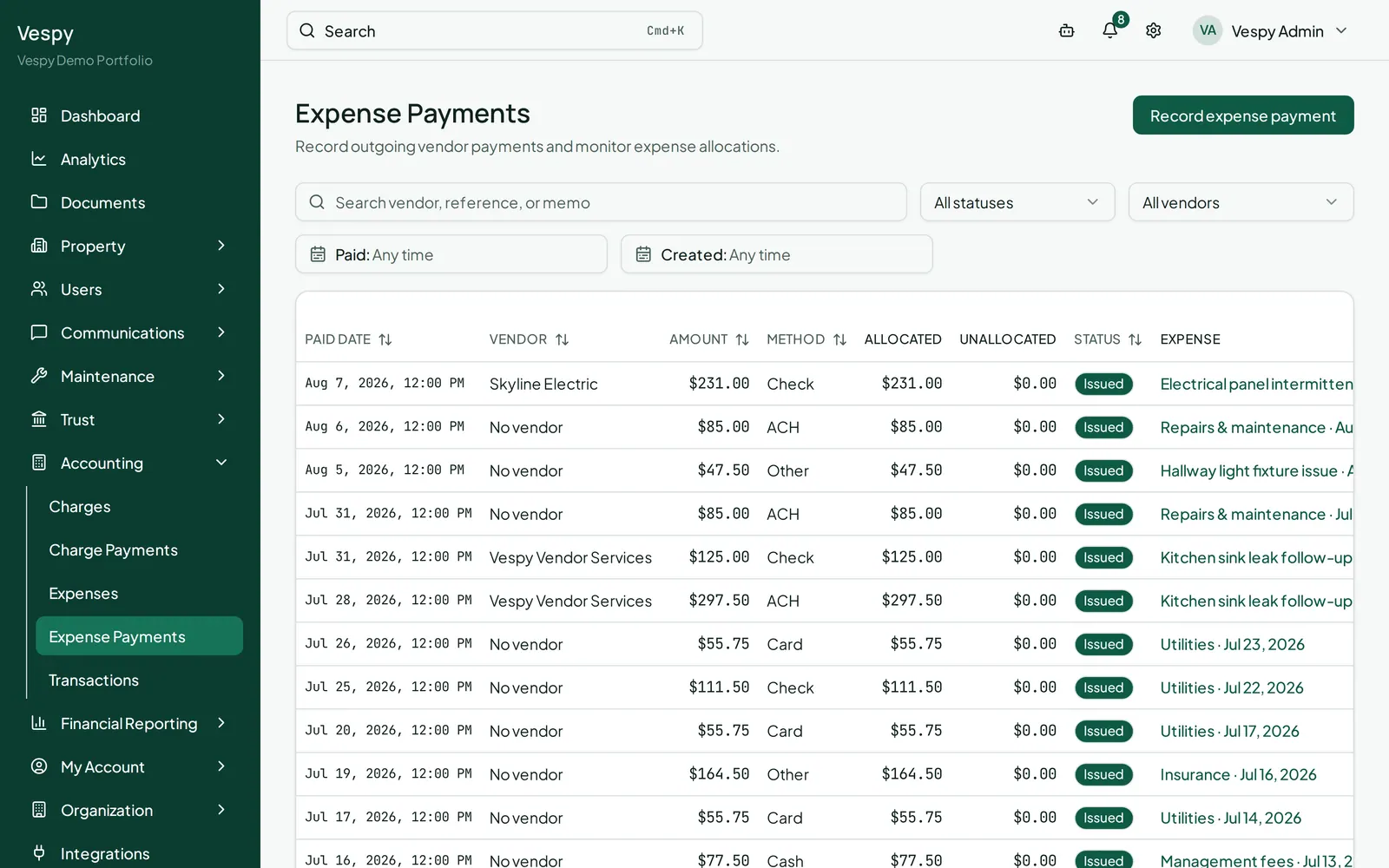
Task: Click the Integrations plug icon in sidebar
Action: point(39,853)
